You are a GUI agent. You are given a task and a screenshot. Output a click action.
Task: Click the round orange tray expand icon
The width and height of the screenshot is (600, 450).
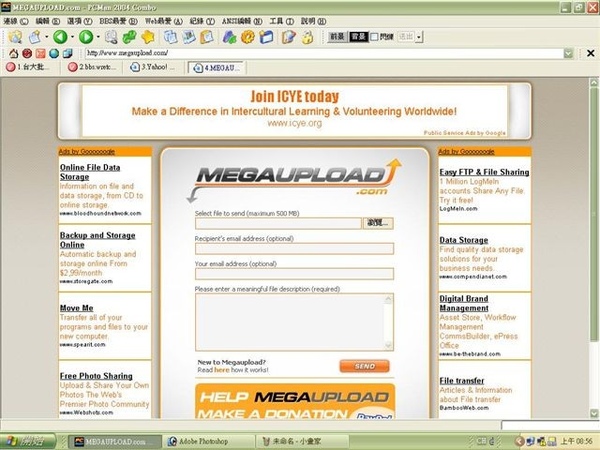[520, 442]
